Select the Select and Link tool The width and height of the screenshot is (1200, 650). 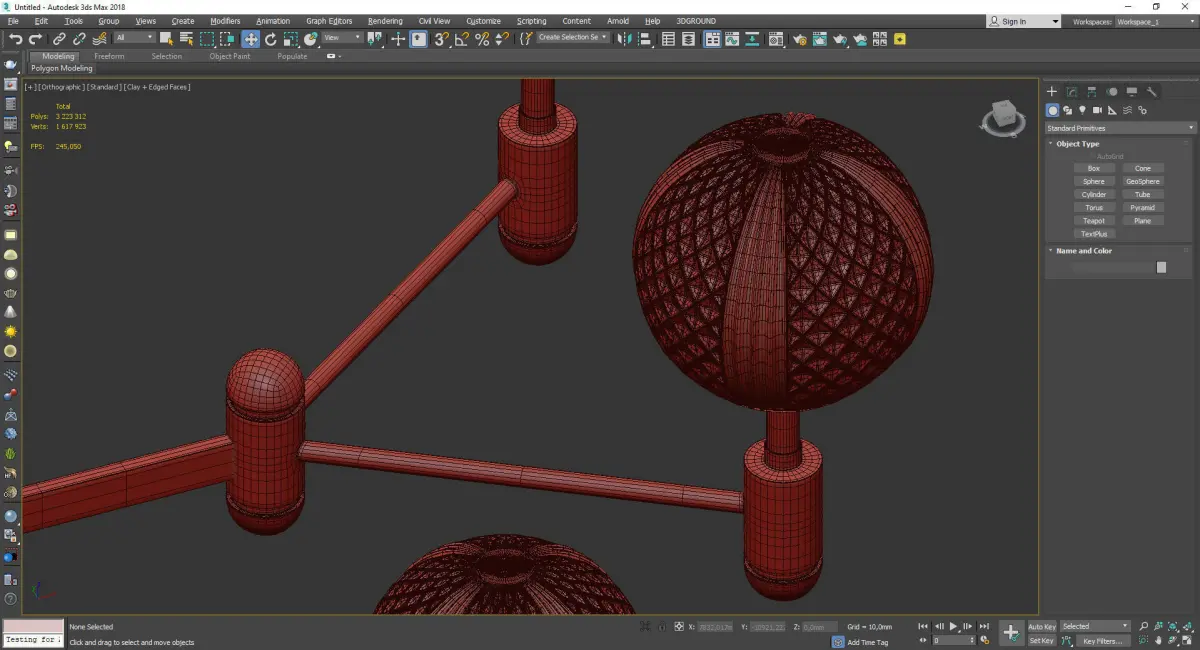tap(59, 39)
